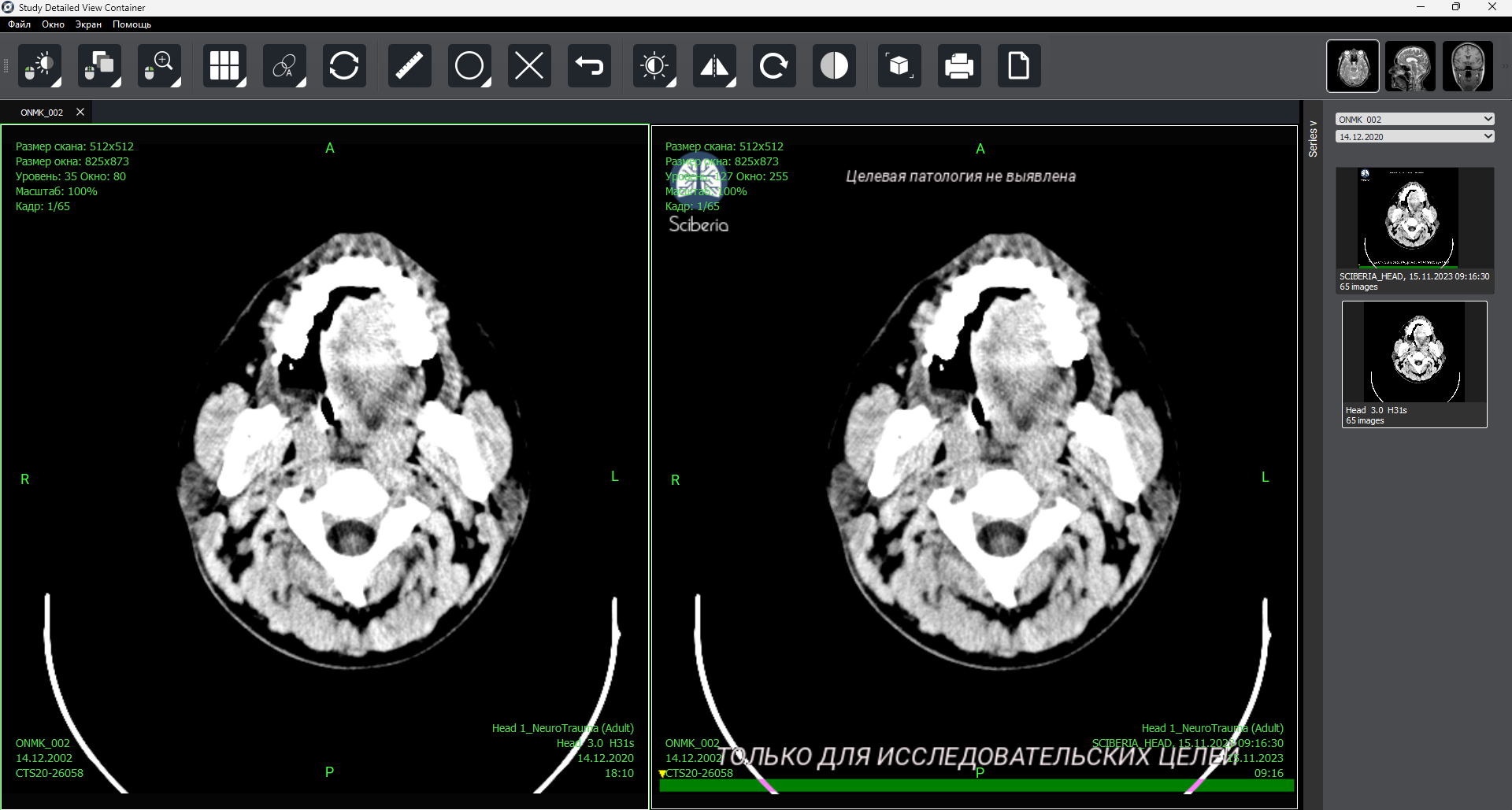Click the synchronize/refresh arrows icon
Viewport: 1512px width, 810px height.
coord(344,66)
